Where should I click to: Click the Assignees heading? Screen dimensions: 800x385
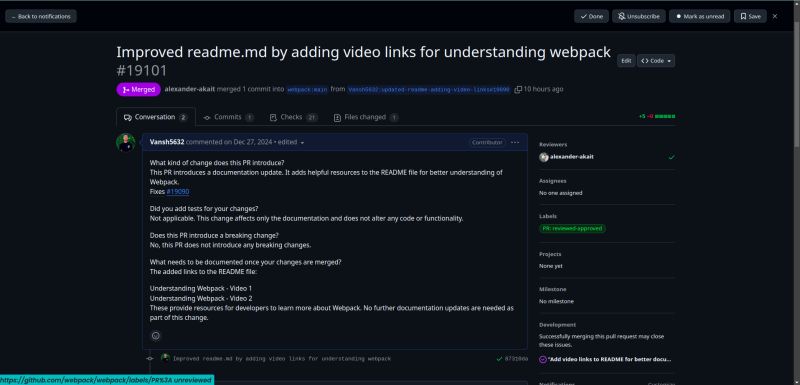(553, 181)
